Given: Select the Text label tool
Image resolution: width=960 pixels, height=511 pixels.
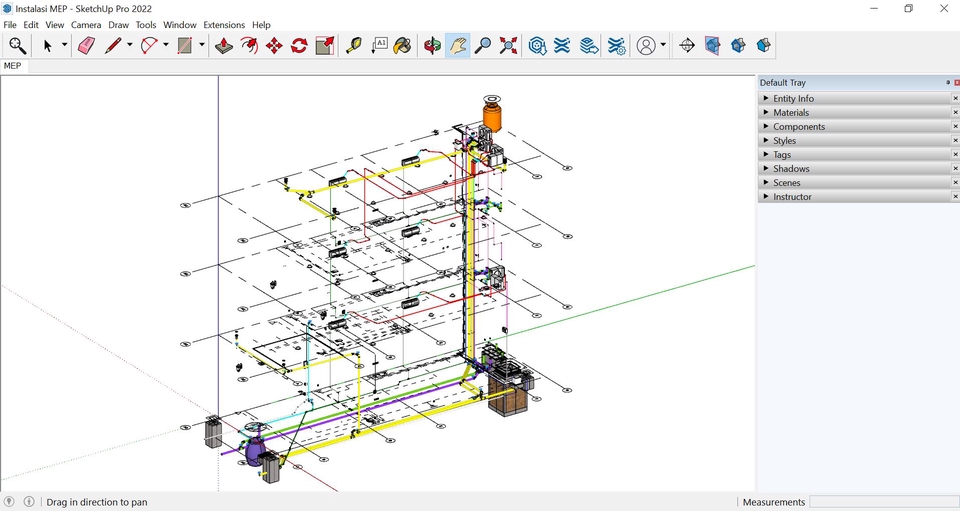Looking at the screenshot, I should coord(379,45).
